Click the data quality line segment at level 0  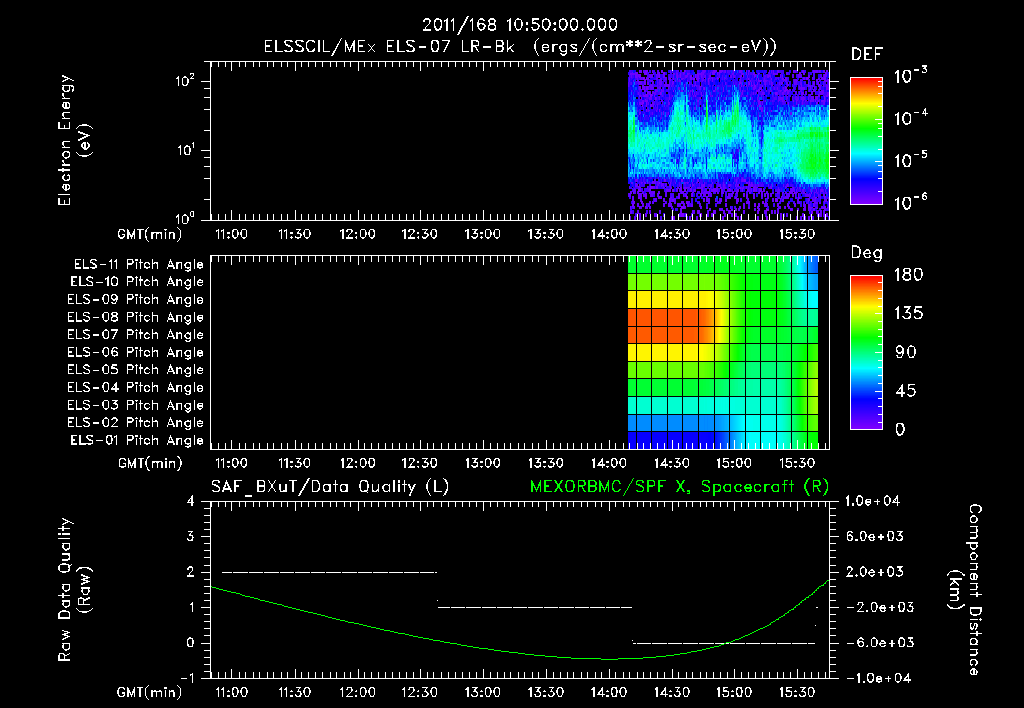point(724,643)
